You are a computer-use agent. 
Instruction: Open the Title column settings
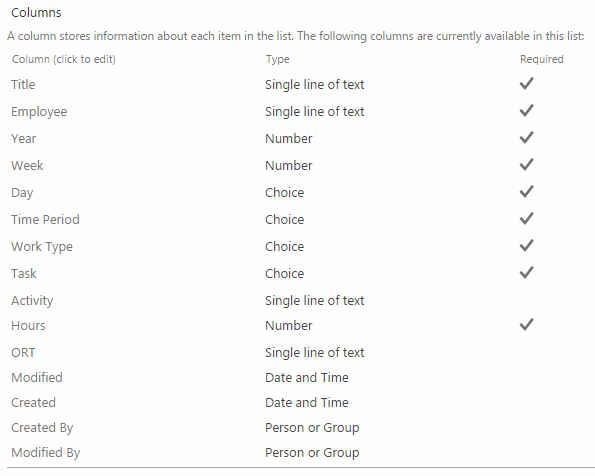pyautogui.click(x=23, y=84)
